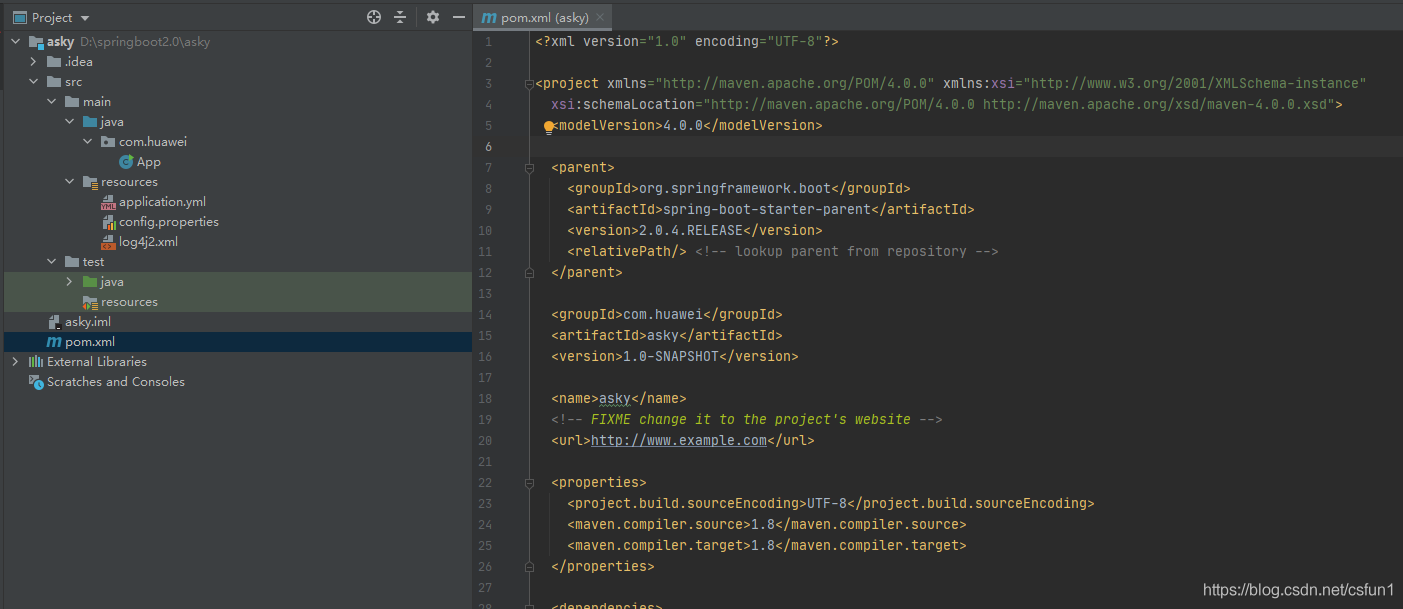The width and height of the screenshot is (1403, 609).
Task: Click the green test java folder icon
Action: pos(90,282)
